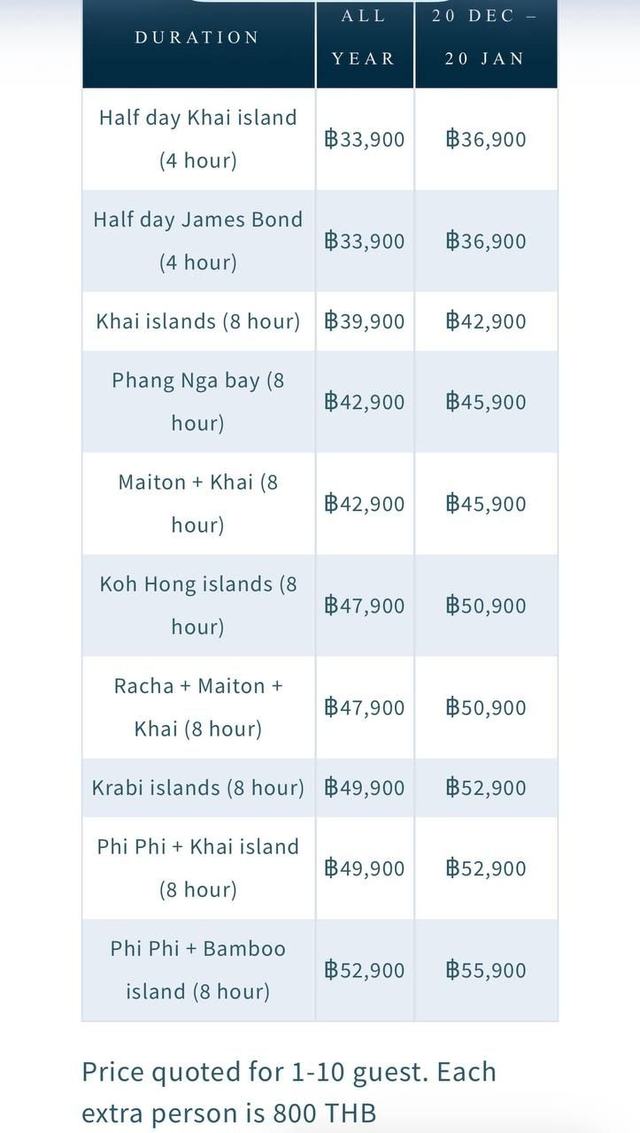Click peak price ฿52,900 for Krabi islands
The height and width of the screenshot is (1133, 640).
[x=485, y=788]
